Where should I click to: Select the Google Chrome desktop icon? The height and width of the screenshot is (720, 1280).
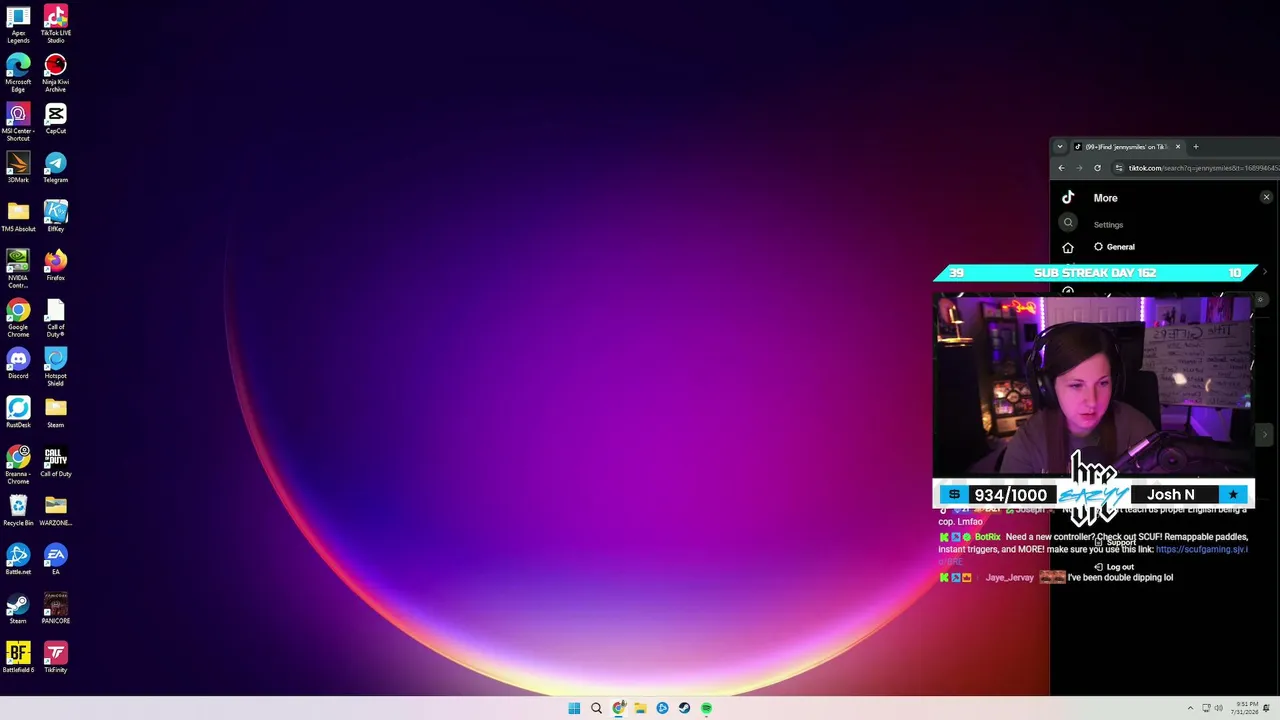point(18,318)
